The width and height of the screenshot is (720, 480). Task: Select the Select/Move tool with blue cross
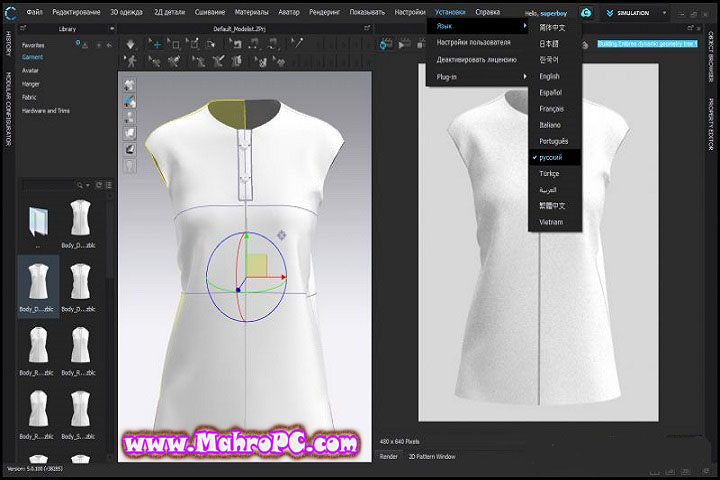[155, 44]
